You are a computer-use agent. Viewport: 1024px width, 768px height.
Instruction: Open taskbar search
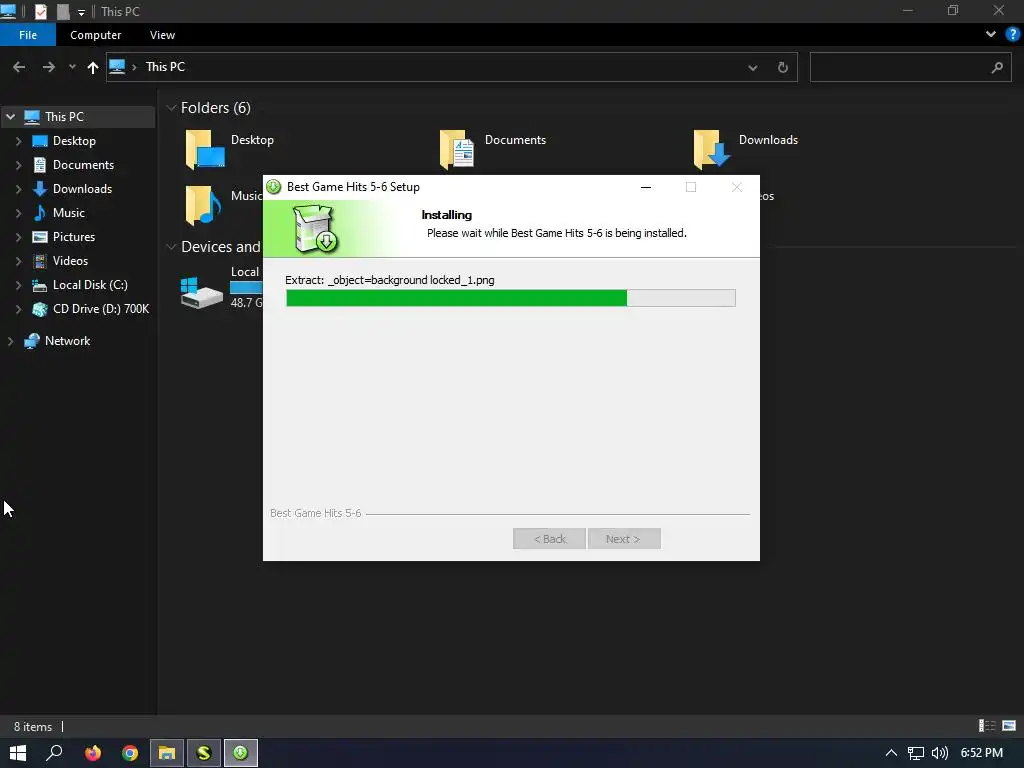point(54,753)
